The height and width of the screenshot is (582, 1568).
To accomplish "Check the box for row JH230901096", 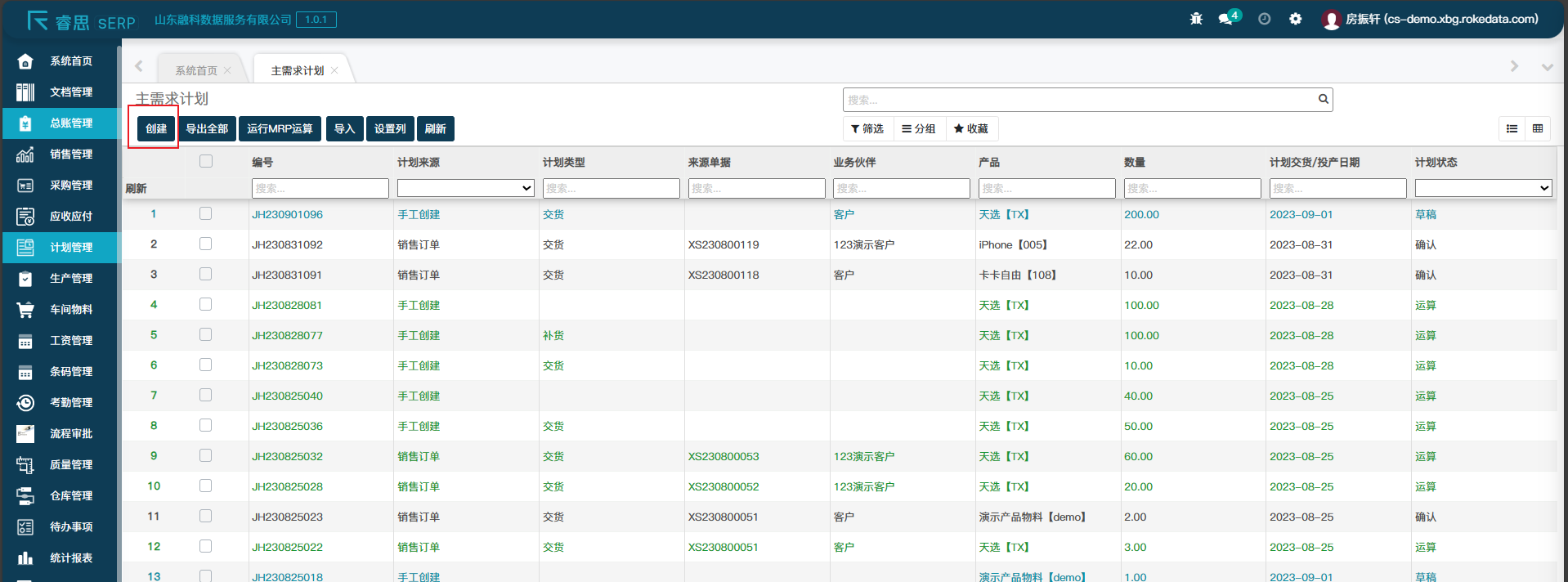I will click(206, 214).
